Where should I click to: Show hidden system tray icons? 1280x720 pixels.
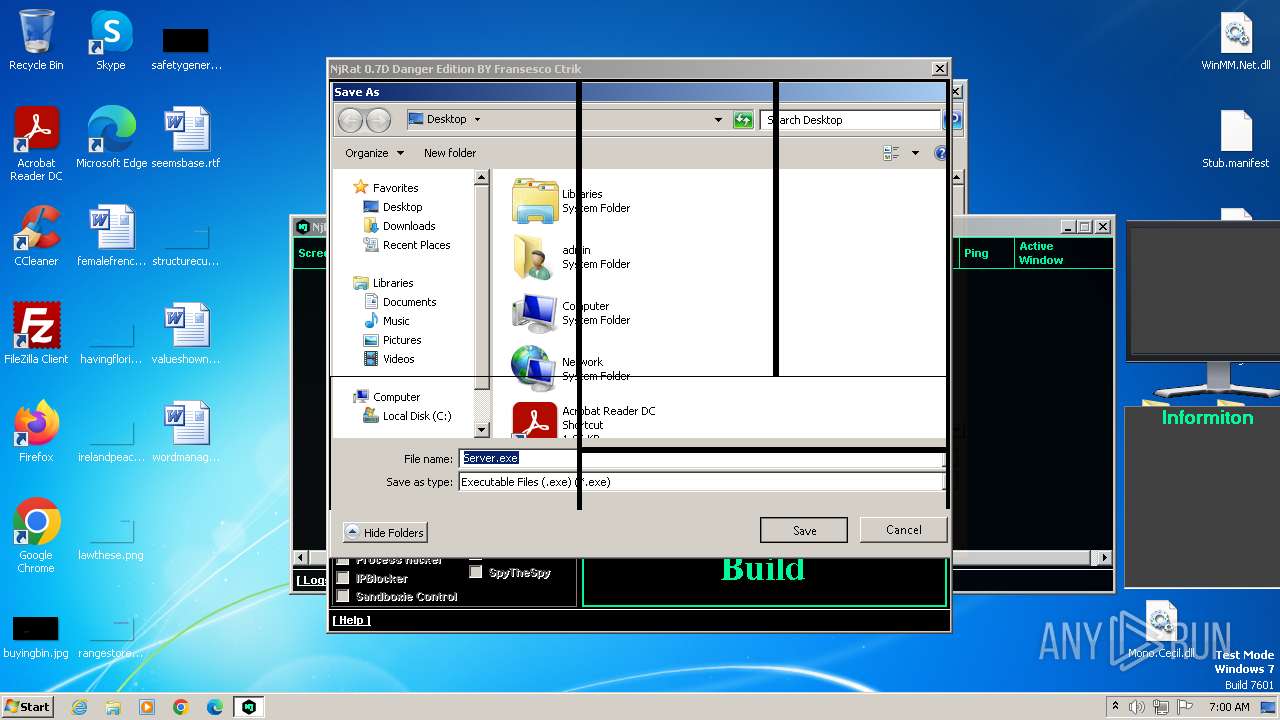pos(1114,707)
